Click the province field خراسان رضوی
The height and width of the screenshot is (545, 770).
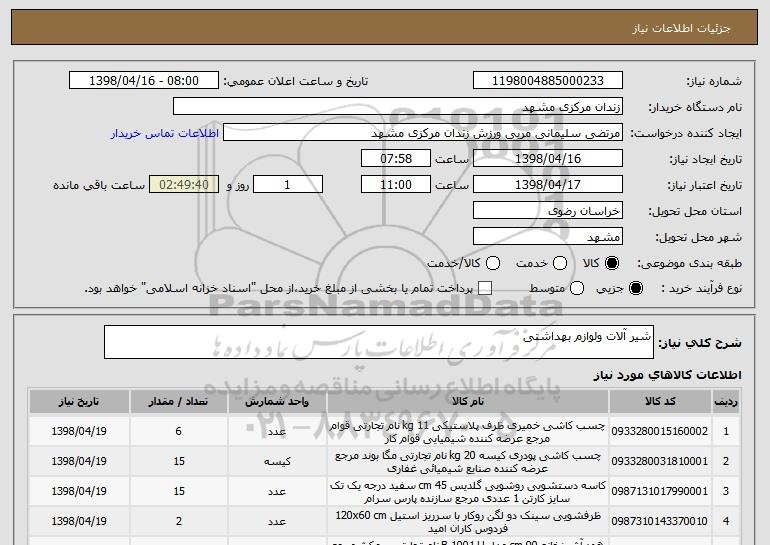coord(548,211)
